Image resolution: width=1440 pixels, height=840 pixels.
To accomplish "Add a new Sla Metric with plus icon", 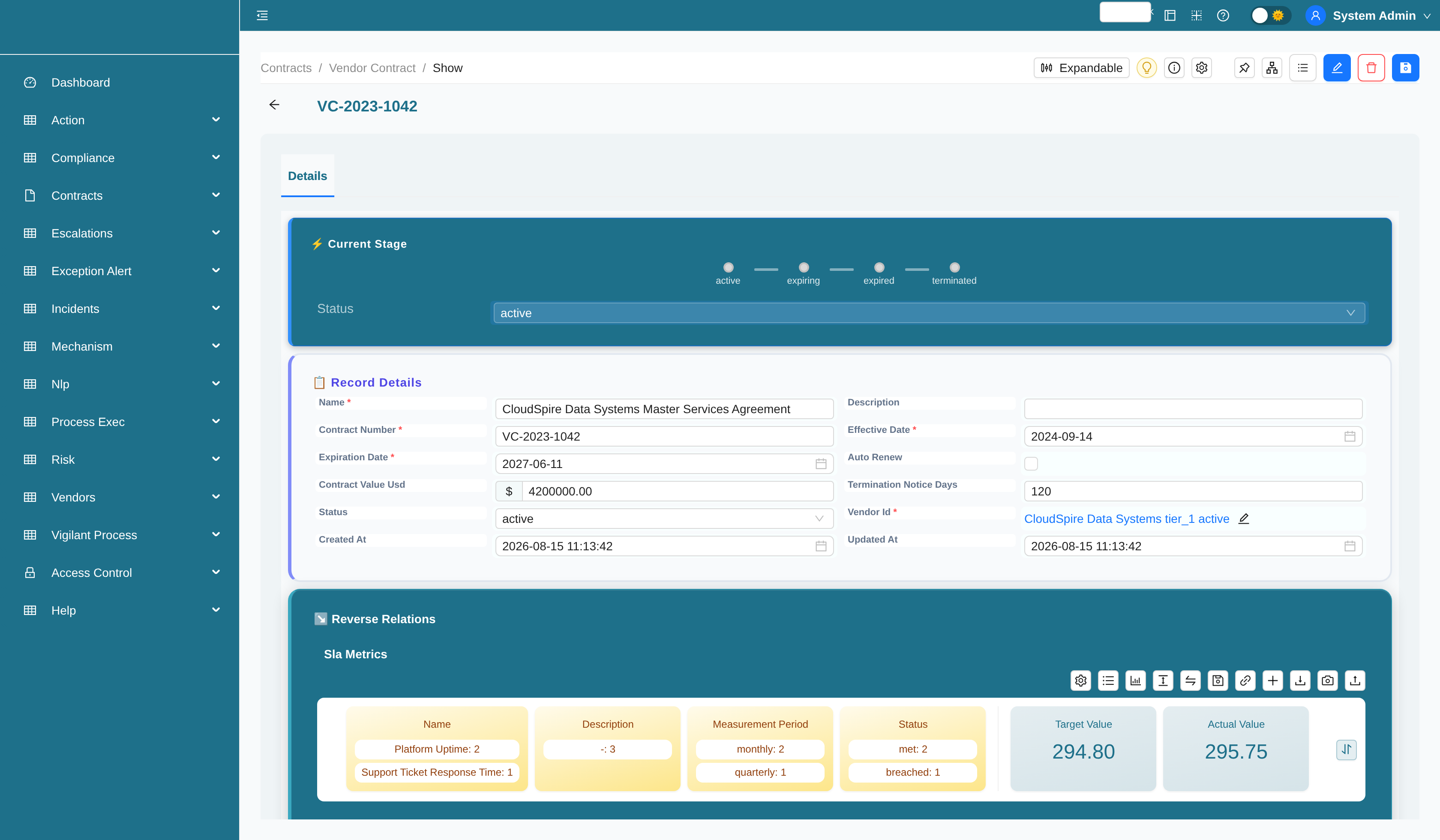I will point(1272,681).
